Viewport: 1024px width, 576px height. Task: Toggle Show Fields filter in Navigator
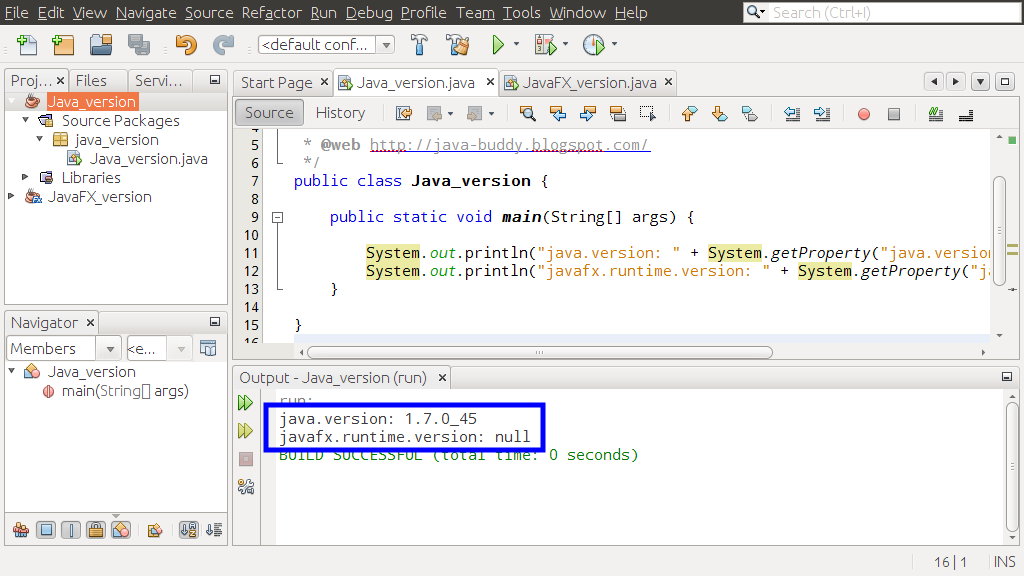46,530
